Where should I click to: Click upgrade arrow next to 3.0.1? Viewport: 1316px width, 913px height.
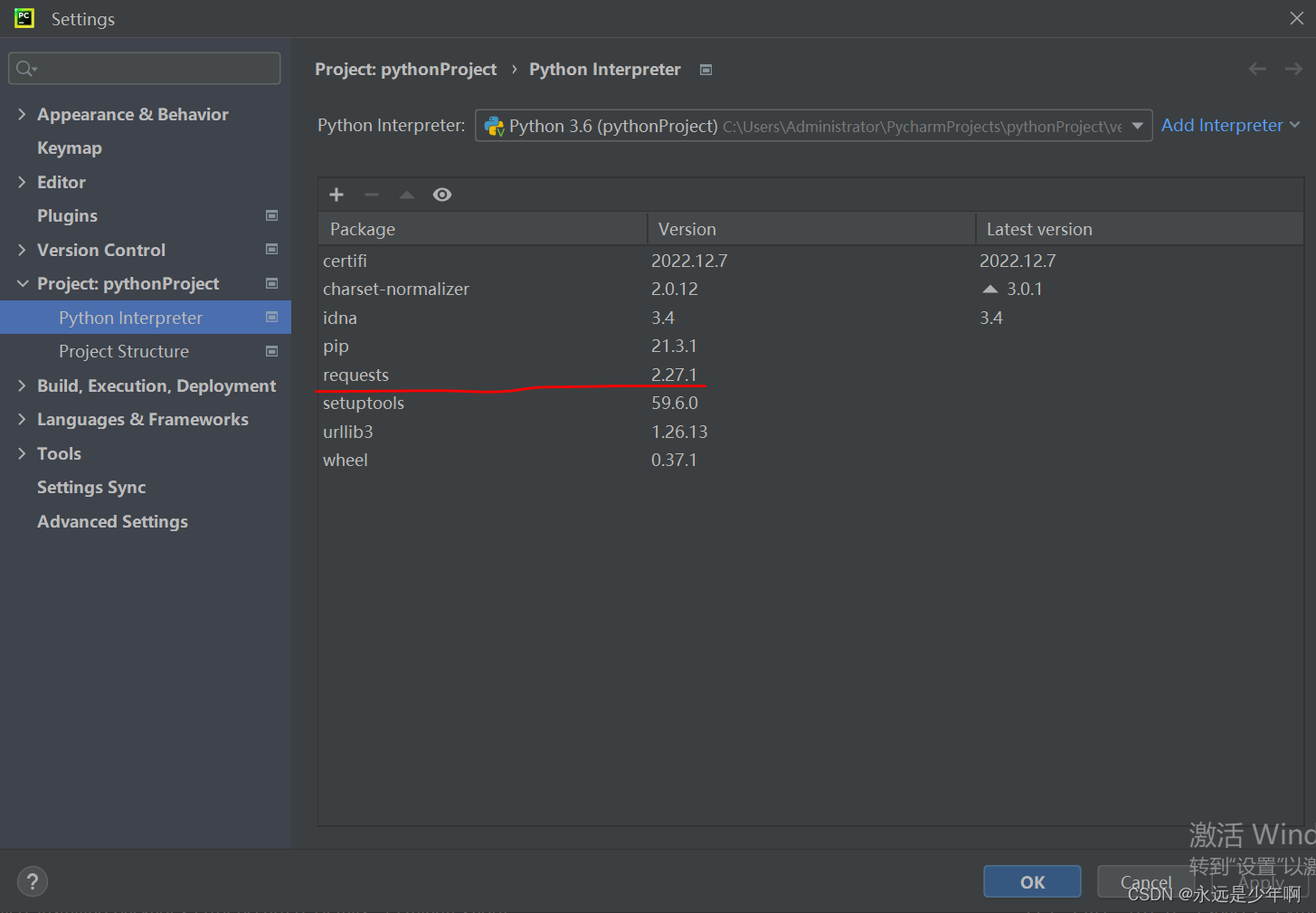pos(990,289)
